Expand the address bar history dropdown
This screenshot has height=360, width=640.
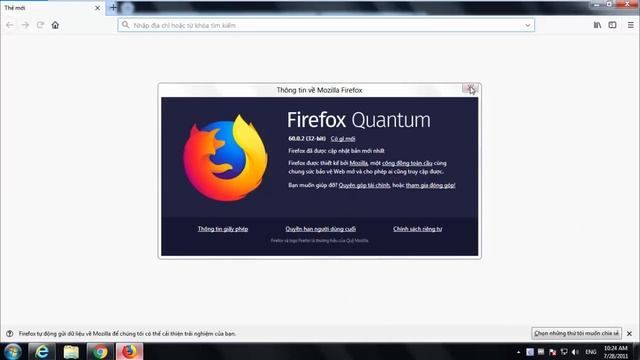pyautogui.click(x=527, y=25)
